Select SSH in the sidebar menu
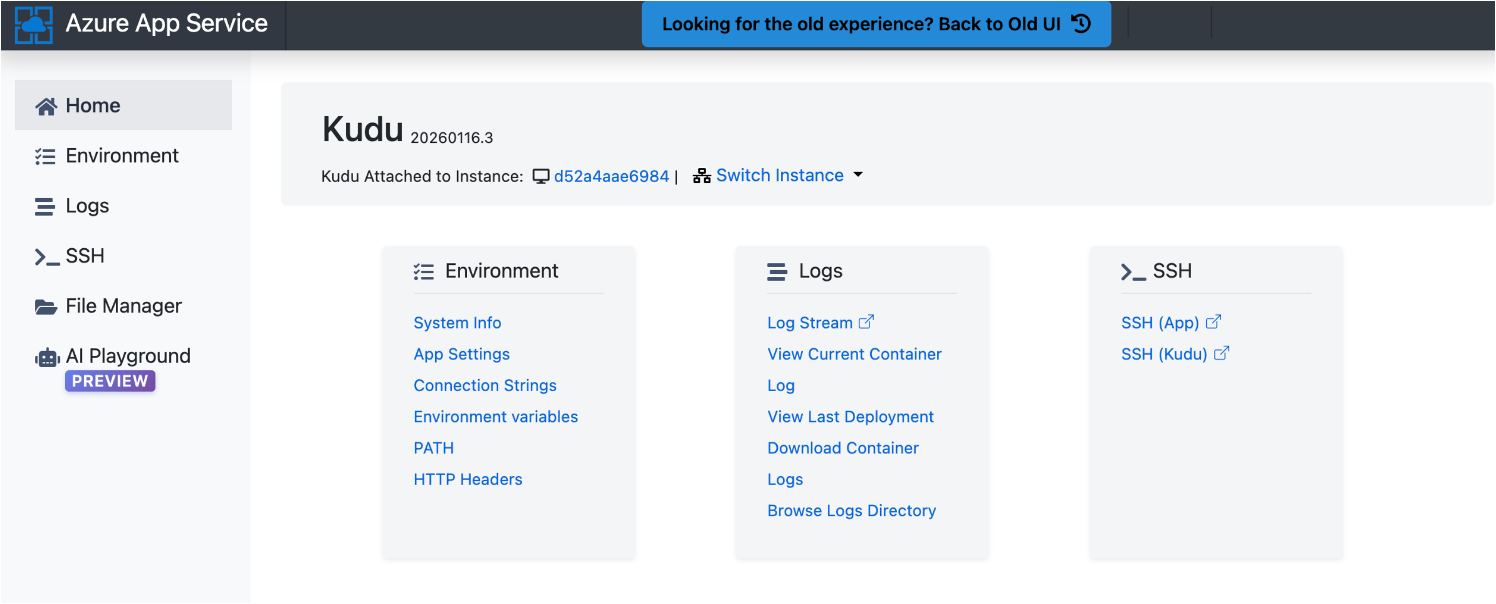The image size is (1496, 604). pos(123,256)
